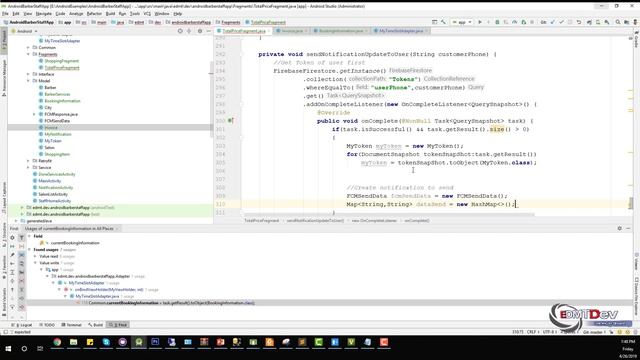Screen dimensions: 640x360
Task: Select ShoppingFragment in project tree
Action: [x=62, y=61]
